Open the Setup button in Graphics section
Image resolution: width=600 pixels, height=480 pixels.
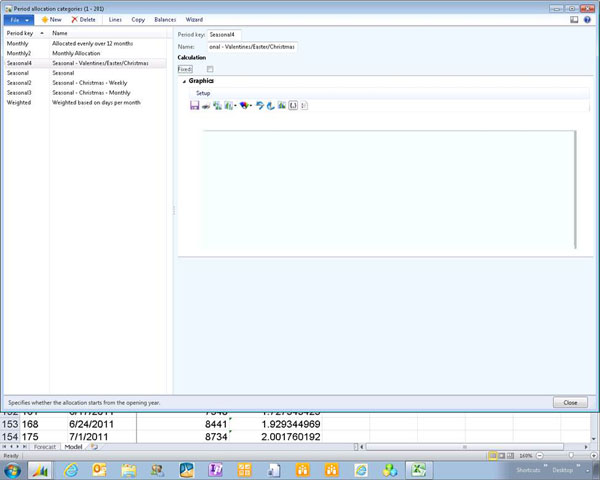[x=203, y=93]
